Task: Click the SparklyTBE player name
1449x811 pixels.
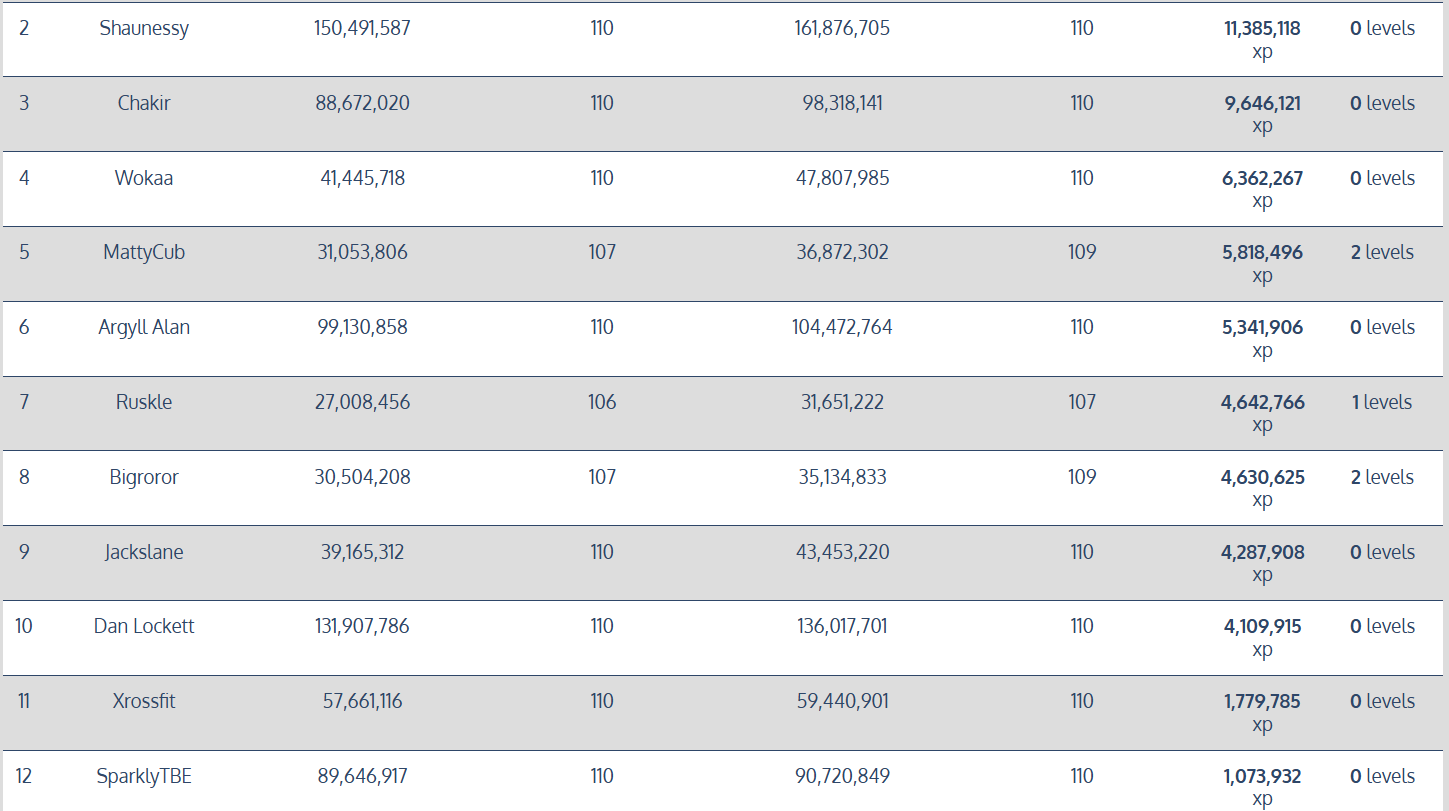Action: [144, 777]
